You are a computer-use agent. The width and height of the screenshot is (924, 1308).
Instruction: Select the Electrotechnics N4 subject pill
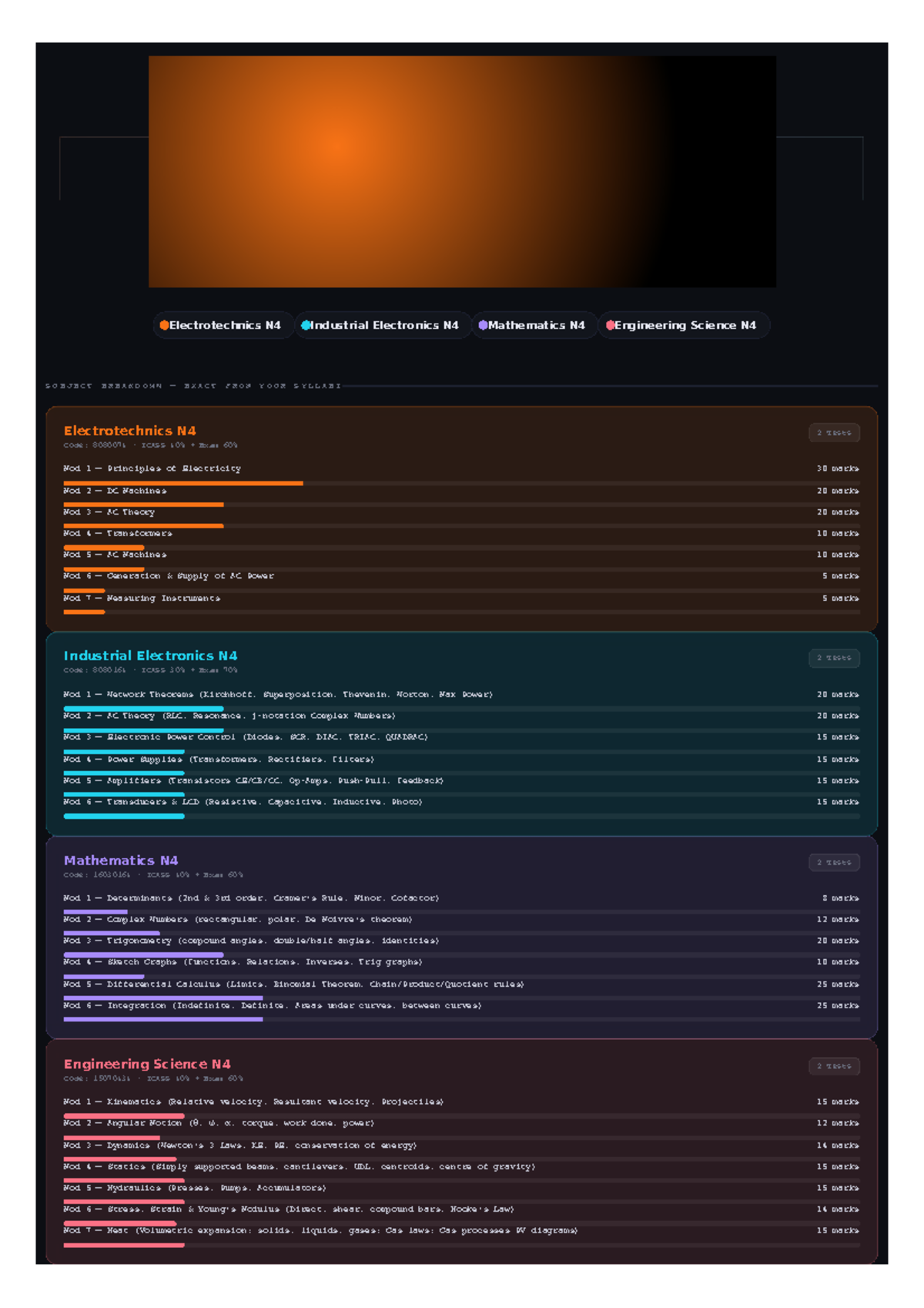223,325
